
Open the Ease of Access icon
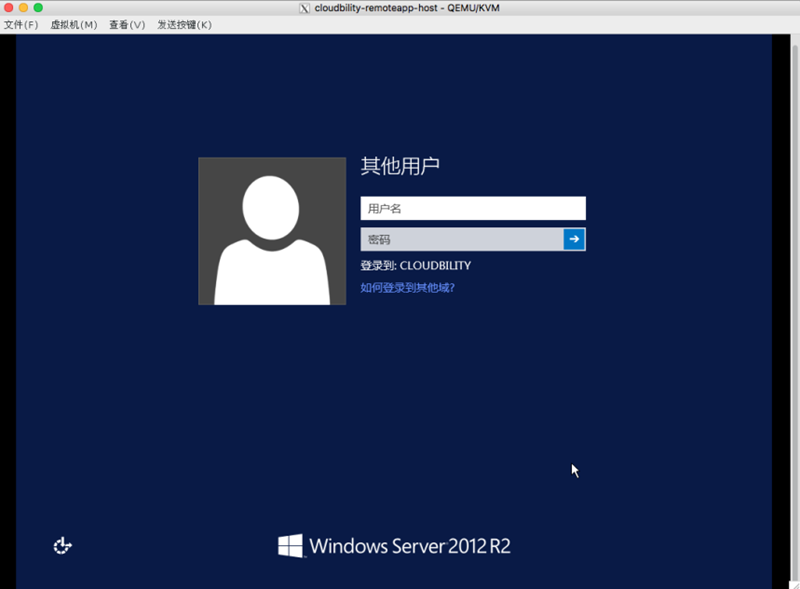pos(62,545)
